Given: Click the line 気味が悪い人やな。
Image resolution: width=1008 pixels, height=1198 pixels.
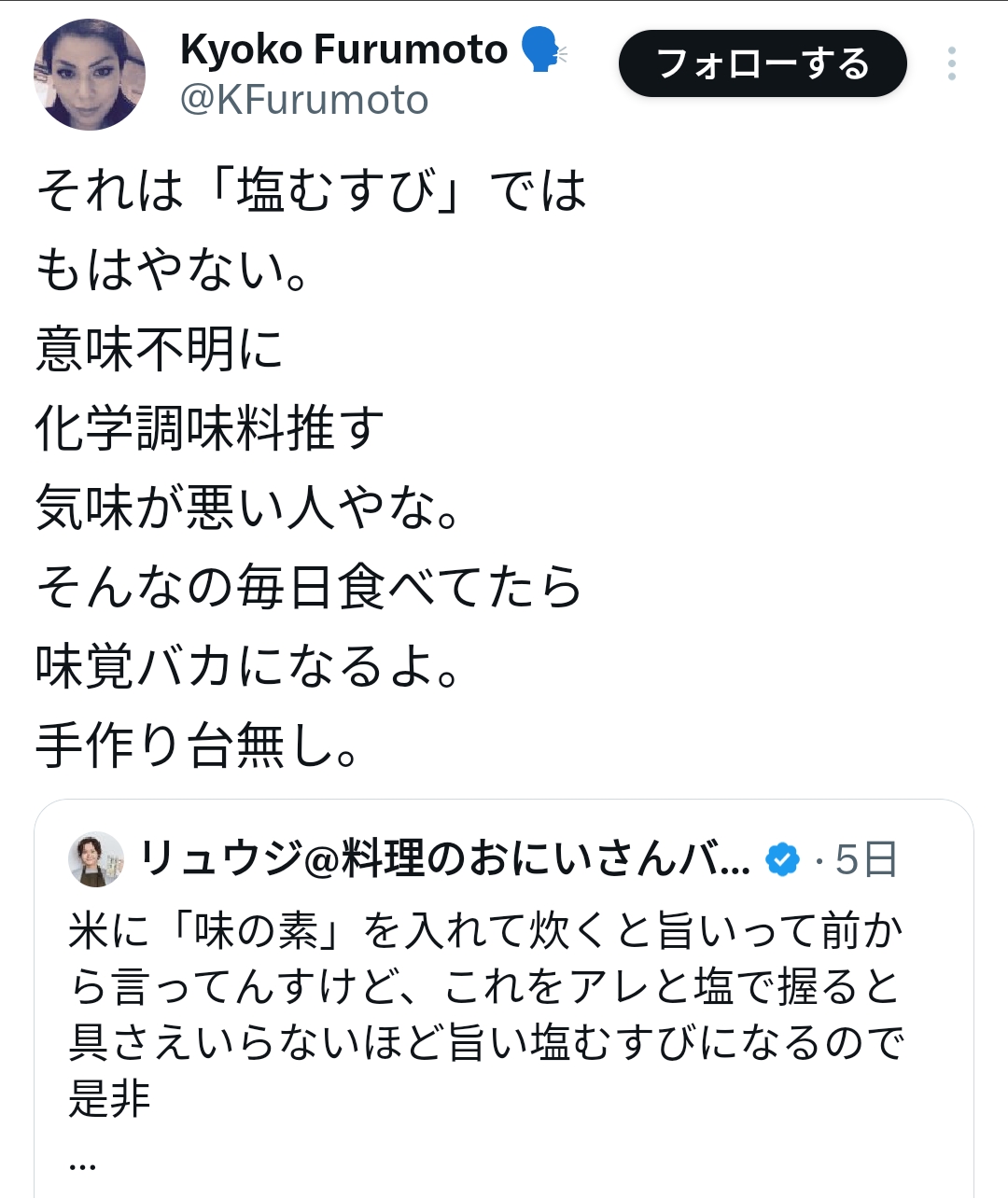Looking at the screenshot, I should pos(247,508).
